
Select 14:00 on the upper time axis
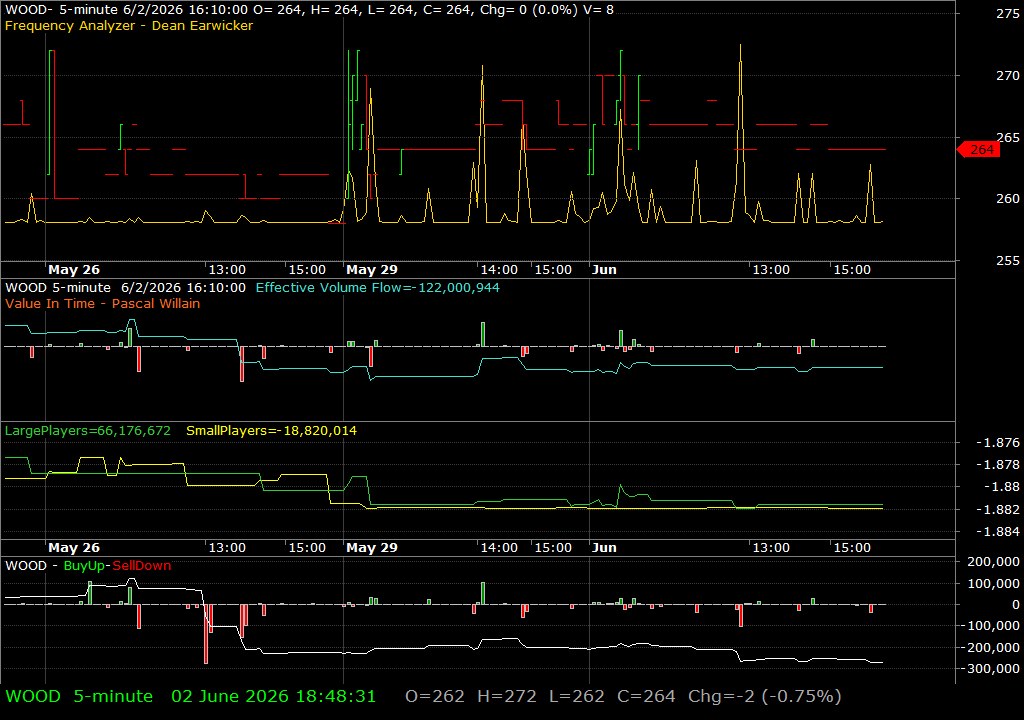[499, 270]
